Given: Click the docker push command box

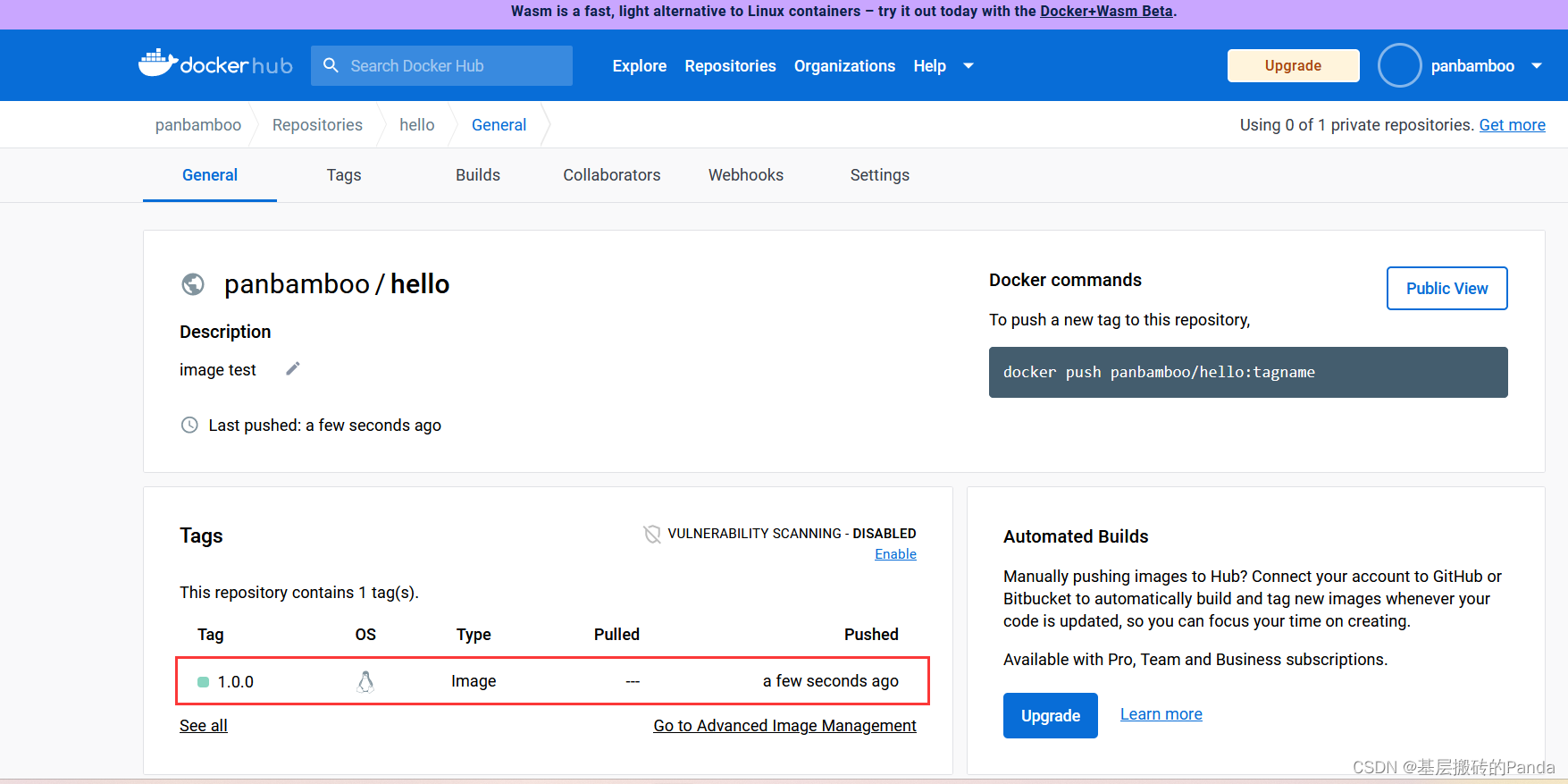Looking at the screenshot, I should tap(1248, 372).
